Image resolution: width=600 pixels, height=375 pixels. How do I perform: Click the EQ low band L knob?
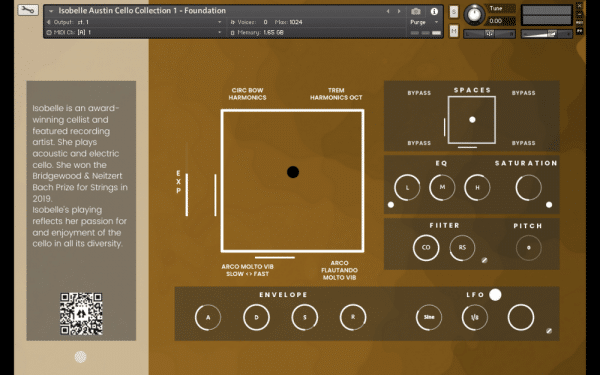[x=407, y=188]
